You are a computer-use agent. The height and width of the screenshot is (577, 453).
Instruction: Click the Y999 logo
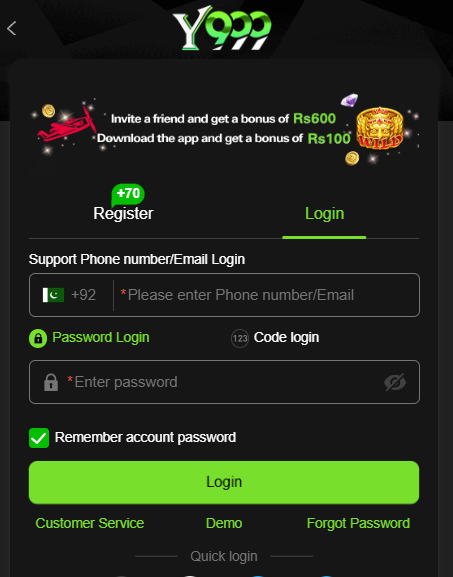click(222, 28)
